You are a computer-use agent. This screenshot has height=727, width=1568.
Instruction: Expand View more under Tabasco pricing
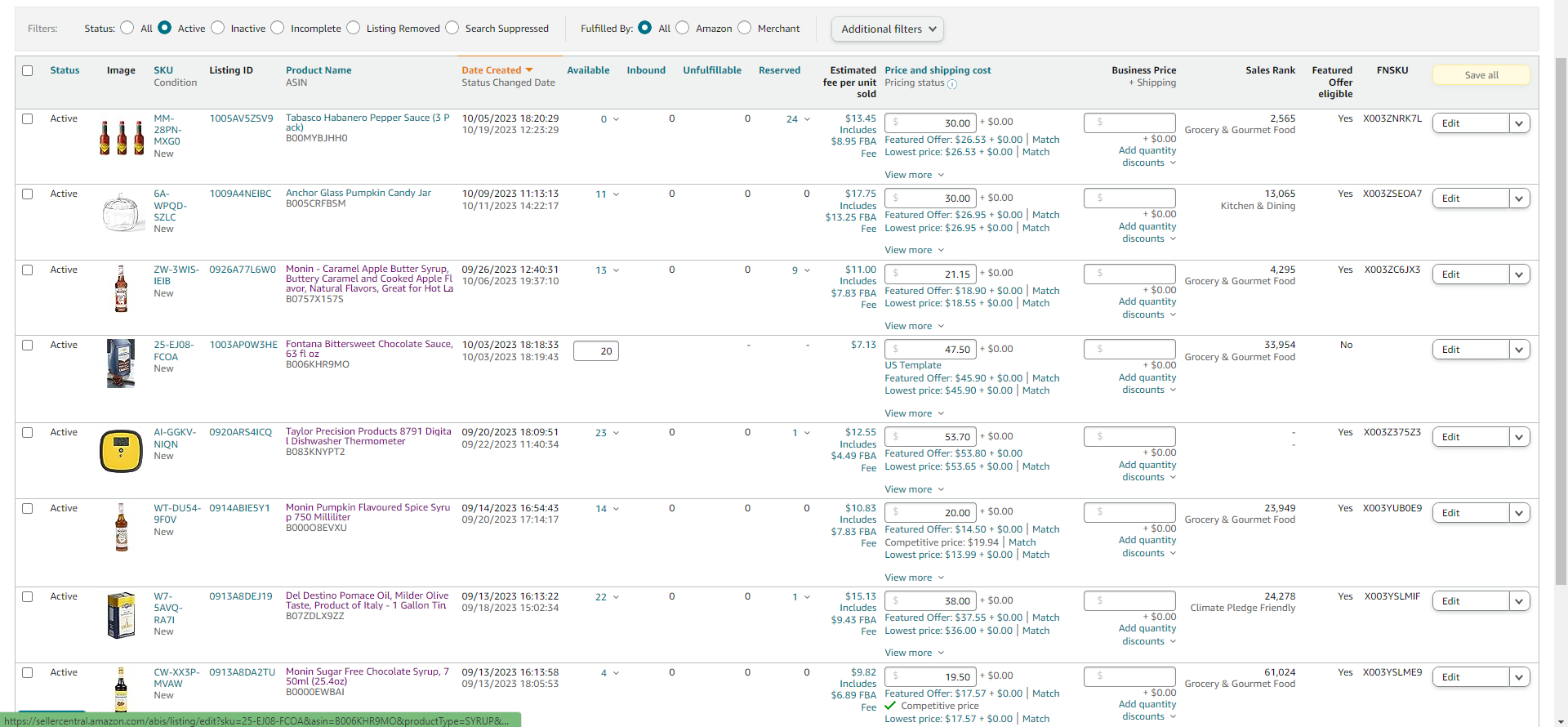[x=915, y=175]
